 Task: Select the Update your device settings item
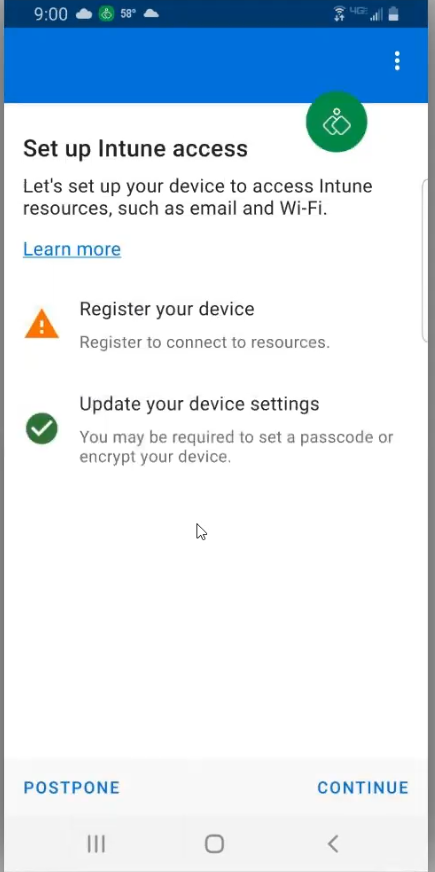[x=218, y=429]
